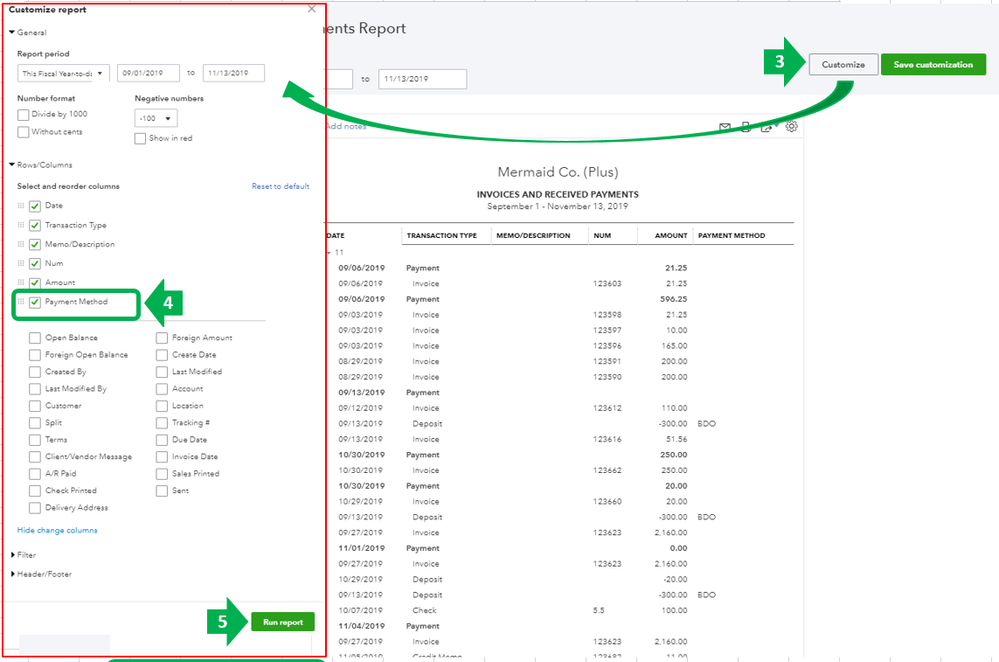This screenshot has width=999, height=662.
Task: Uncheck the Amount column checkbox
Action: click(x=35, y=283)
